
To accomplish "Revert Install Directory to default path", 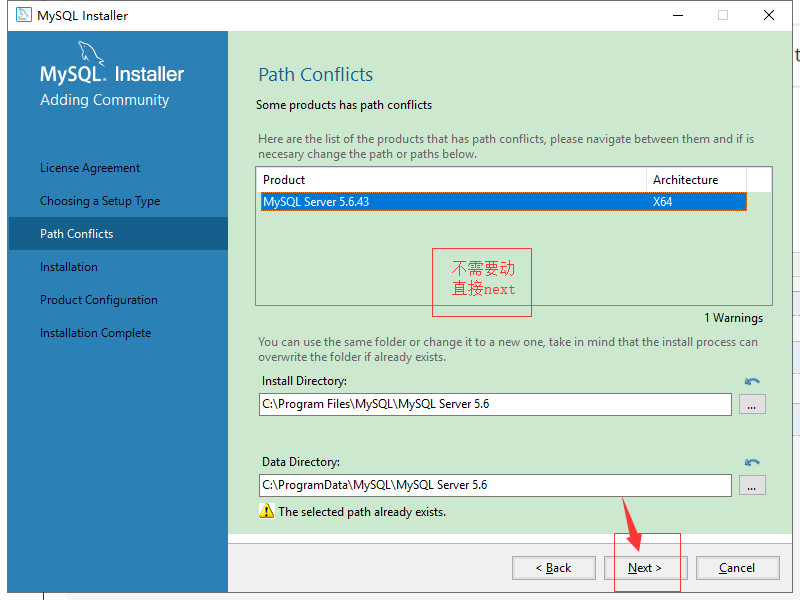I will 752,381.
